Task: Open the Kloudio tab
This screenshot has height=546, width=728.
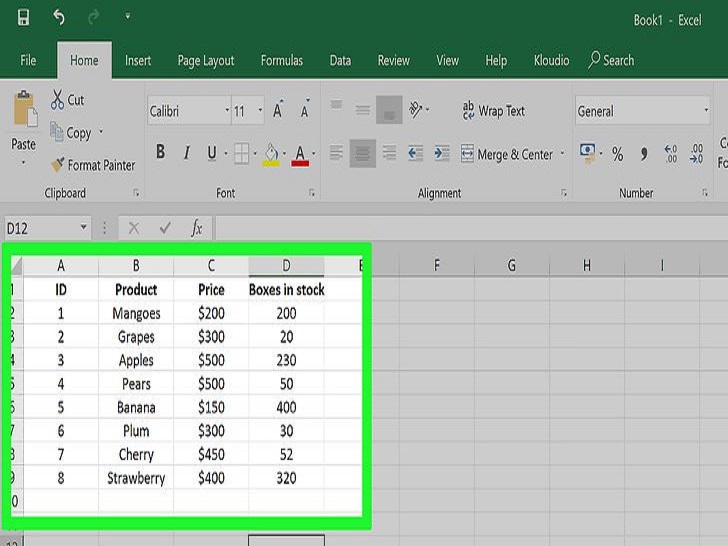Action: [x=552, y=60]
